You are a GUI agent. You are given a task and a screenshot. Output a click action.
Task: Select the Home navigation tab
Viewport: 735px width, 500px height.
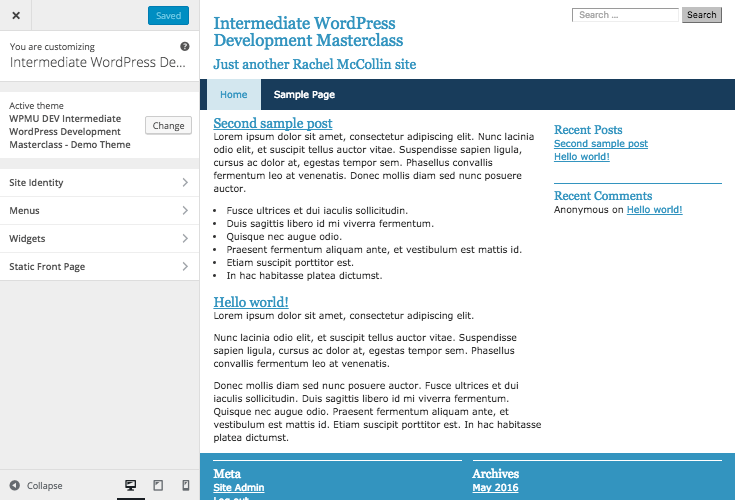click(233, 95)
